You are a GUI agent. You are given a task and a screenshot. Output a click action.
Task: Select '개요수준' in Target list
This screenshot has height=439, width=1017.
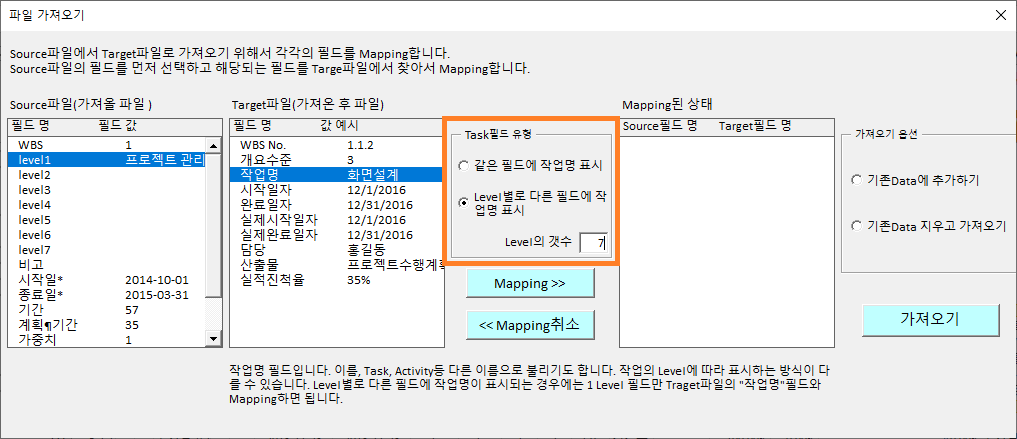[337, 160]
